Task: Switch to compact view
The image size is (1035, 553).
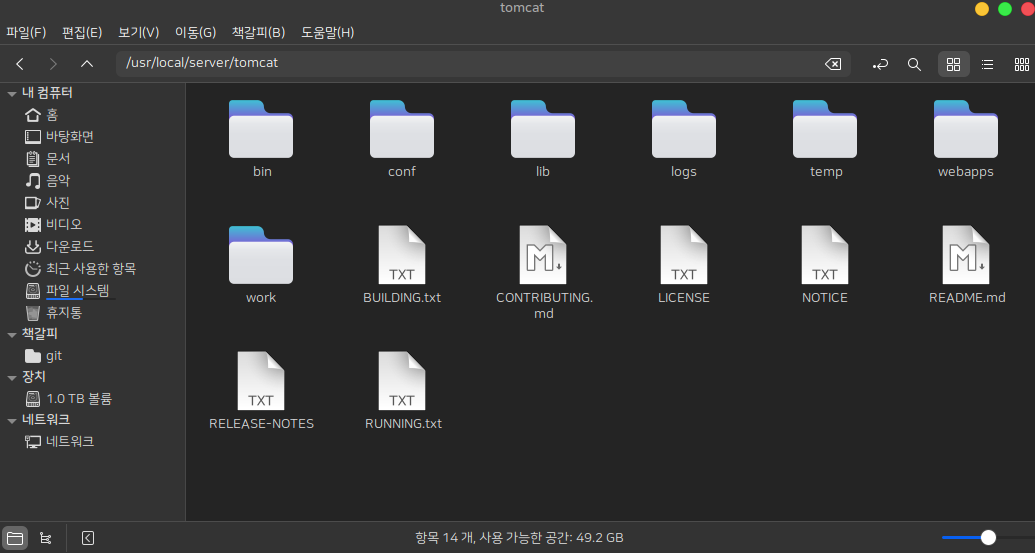Action: tap(1022, 64)
